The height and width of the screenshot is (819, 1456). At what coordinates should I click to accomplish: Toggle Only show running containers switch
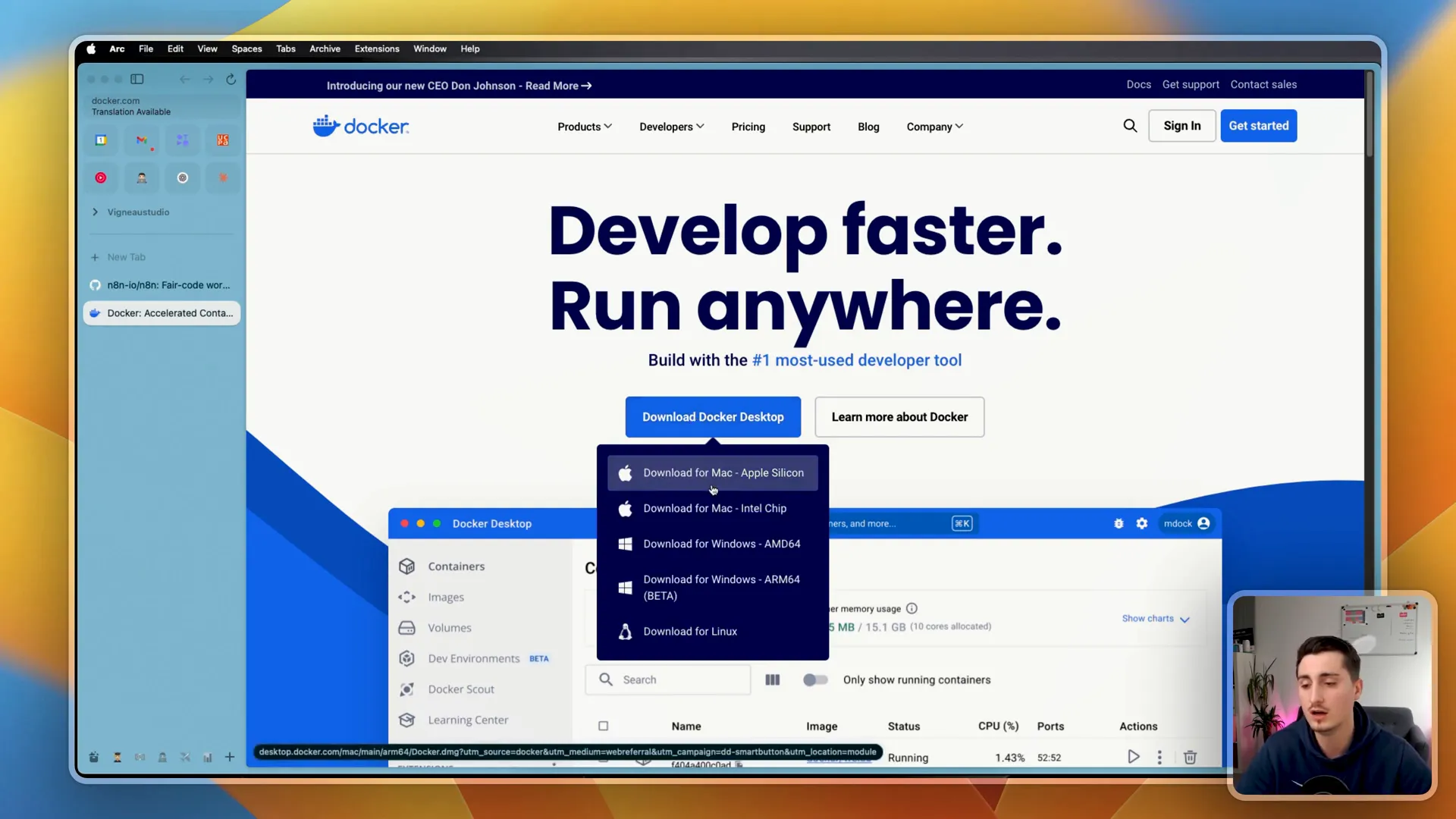click(x=815, y=680)
